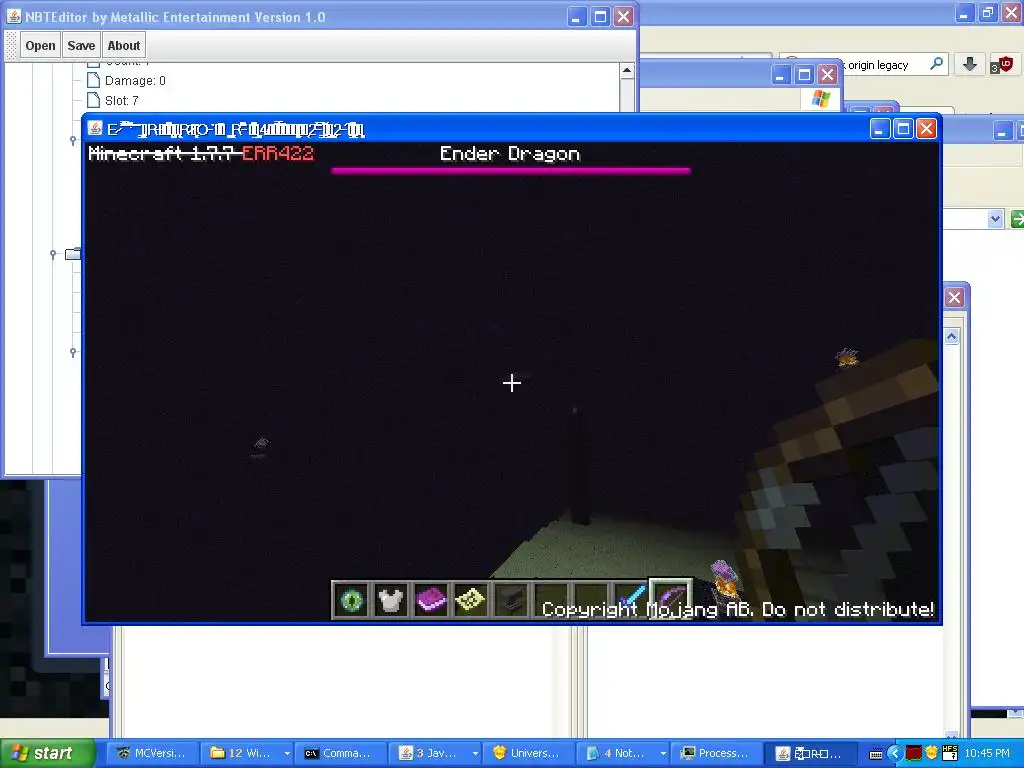Select the dark anvil-like hotbar slot
This screenshot has width=1024, height=768.
click(x=510, y=599)
